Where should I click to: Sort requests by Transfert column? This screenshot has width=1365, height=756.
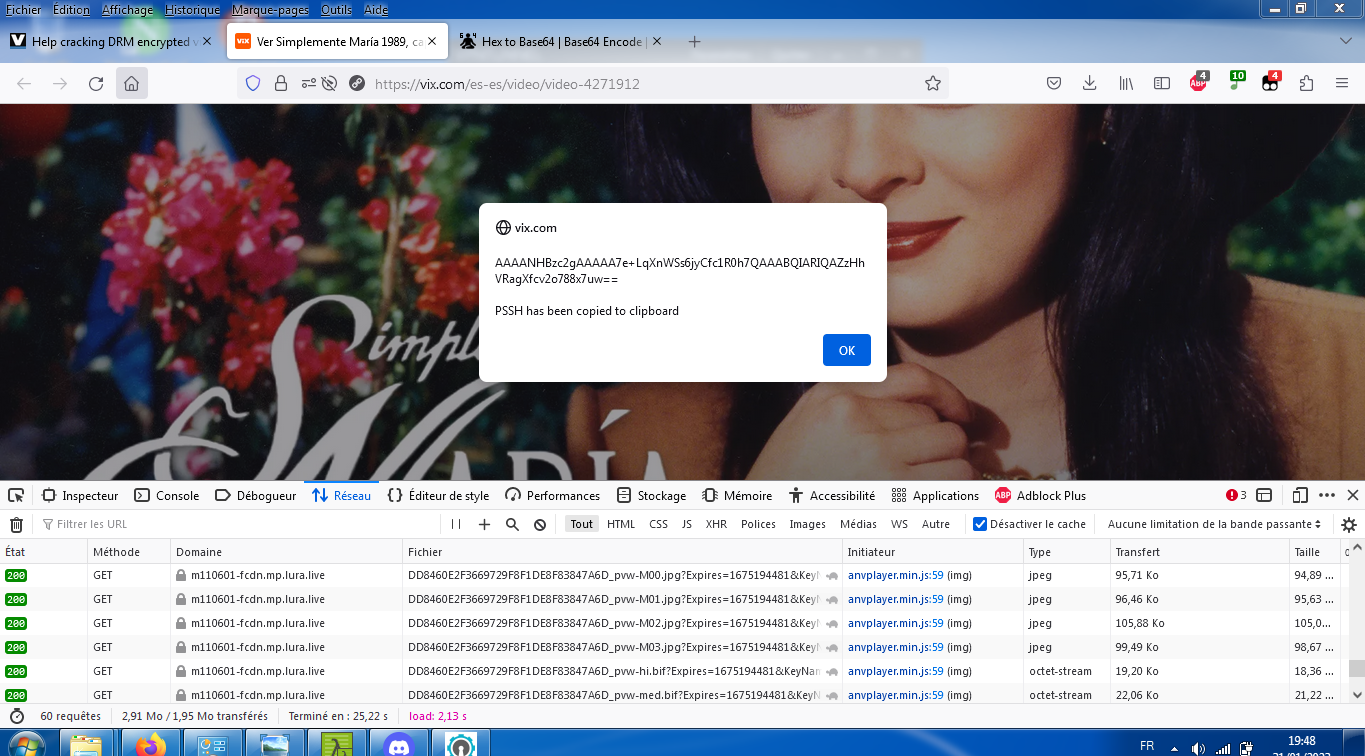click(x=1200, y=552)
